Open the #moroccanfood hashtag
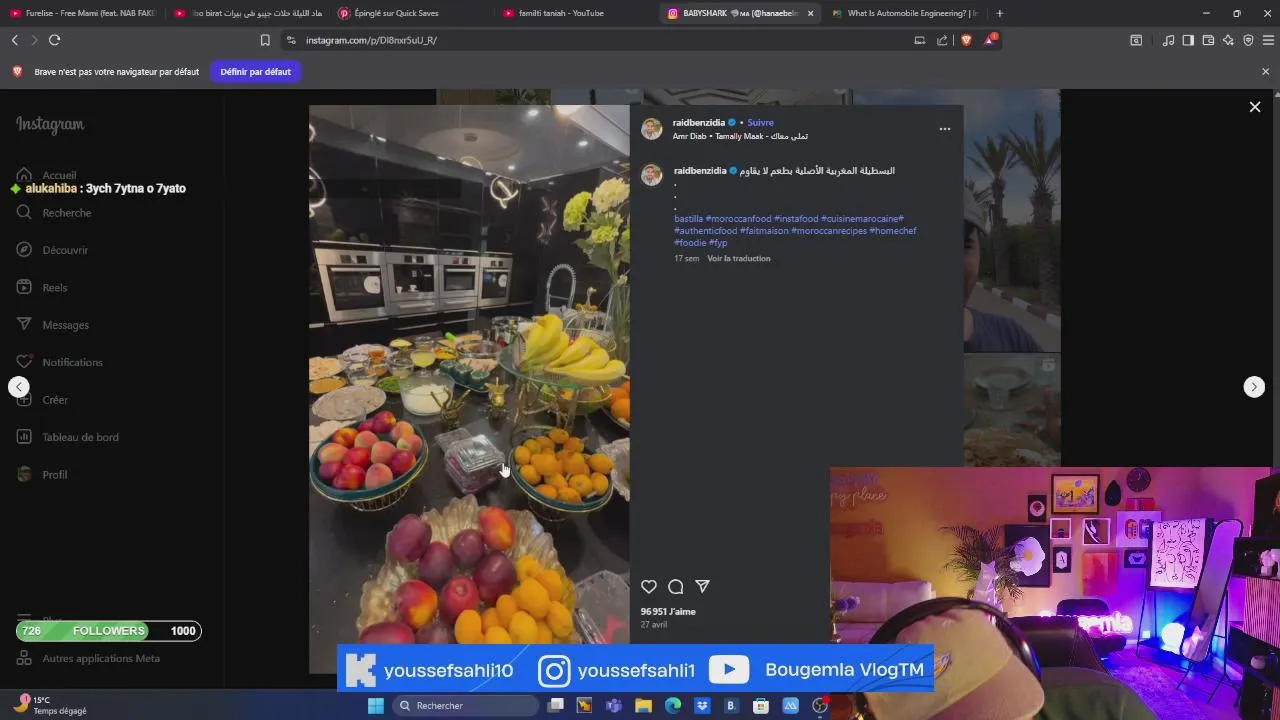 pyautogui.click(x=738, y=219)
